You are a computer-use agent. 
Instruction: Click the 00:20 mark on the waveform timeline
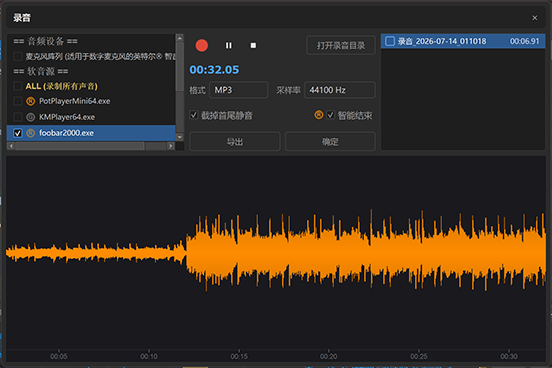tap(328, 356)
